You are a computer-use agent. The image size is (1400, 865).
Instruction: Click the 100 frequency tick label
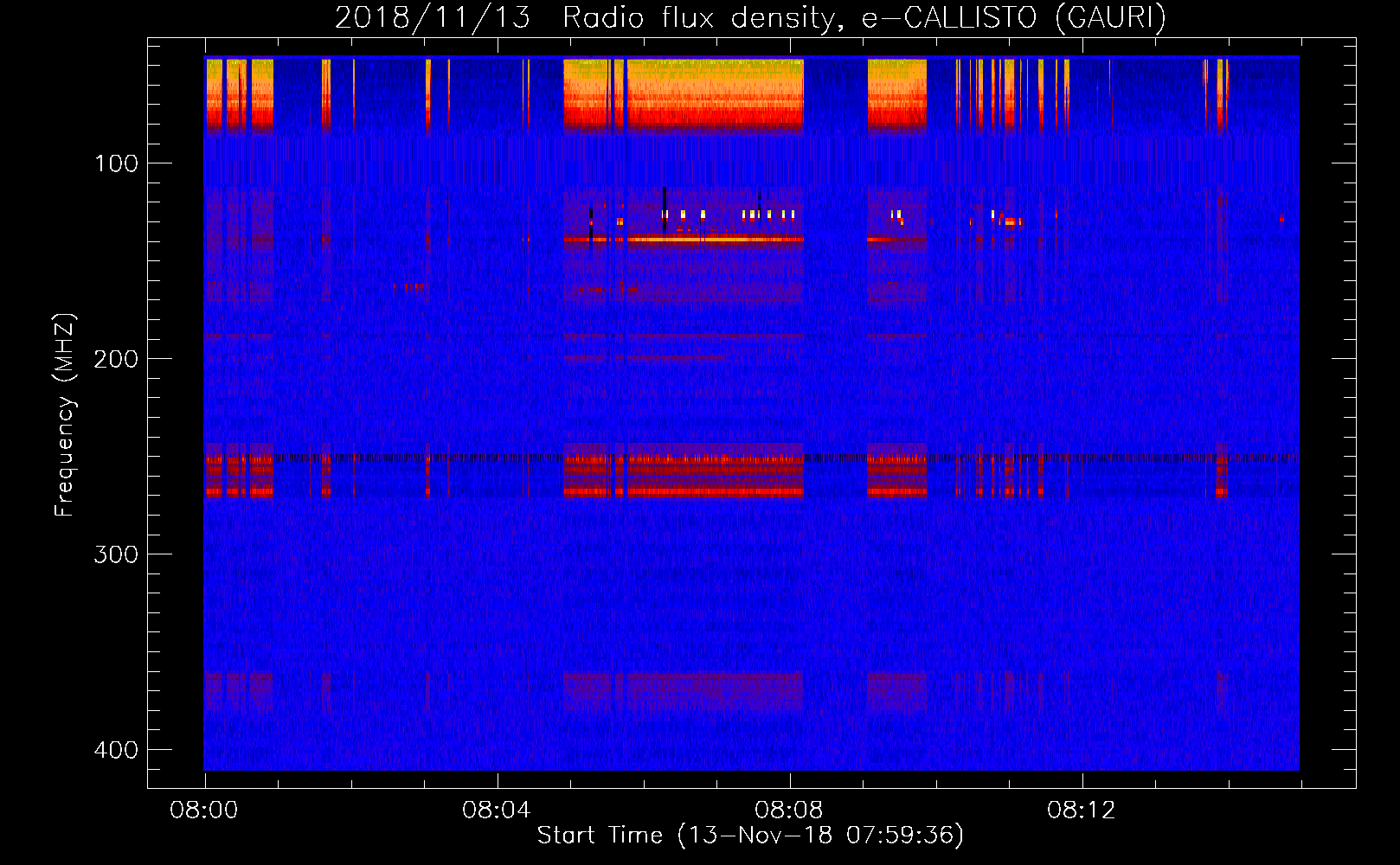pos(116,163)
